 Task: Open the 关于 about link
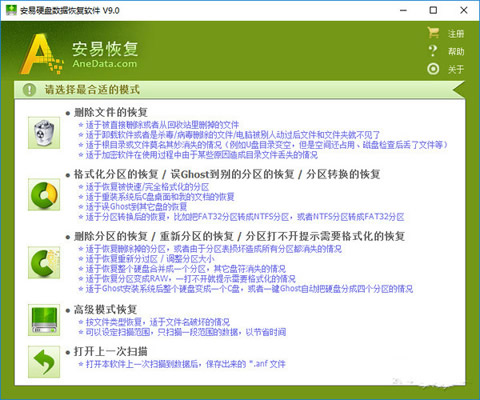456,69
